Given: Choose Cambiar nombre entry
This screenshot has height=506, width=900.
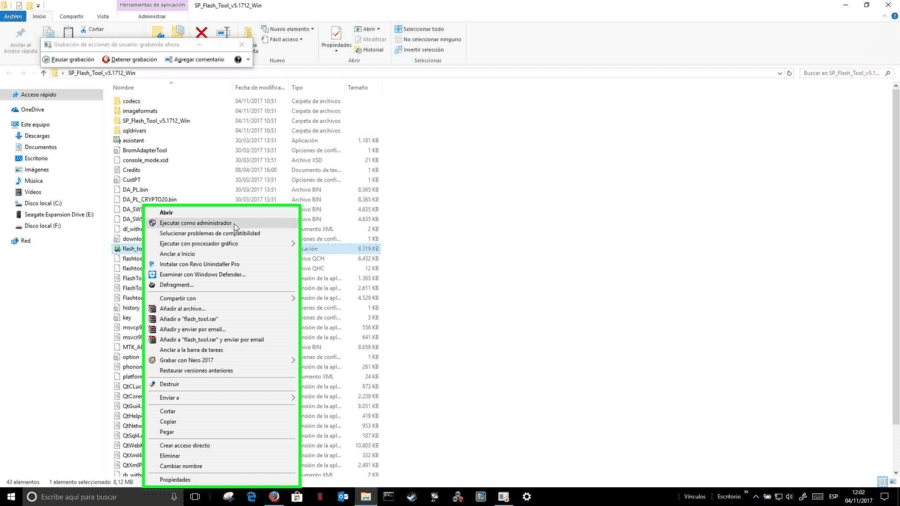Looking at the screenshot, I should pos(221,466).
